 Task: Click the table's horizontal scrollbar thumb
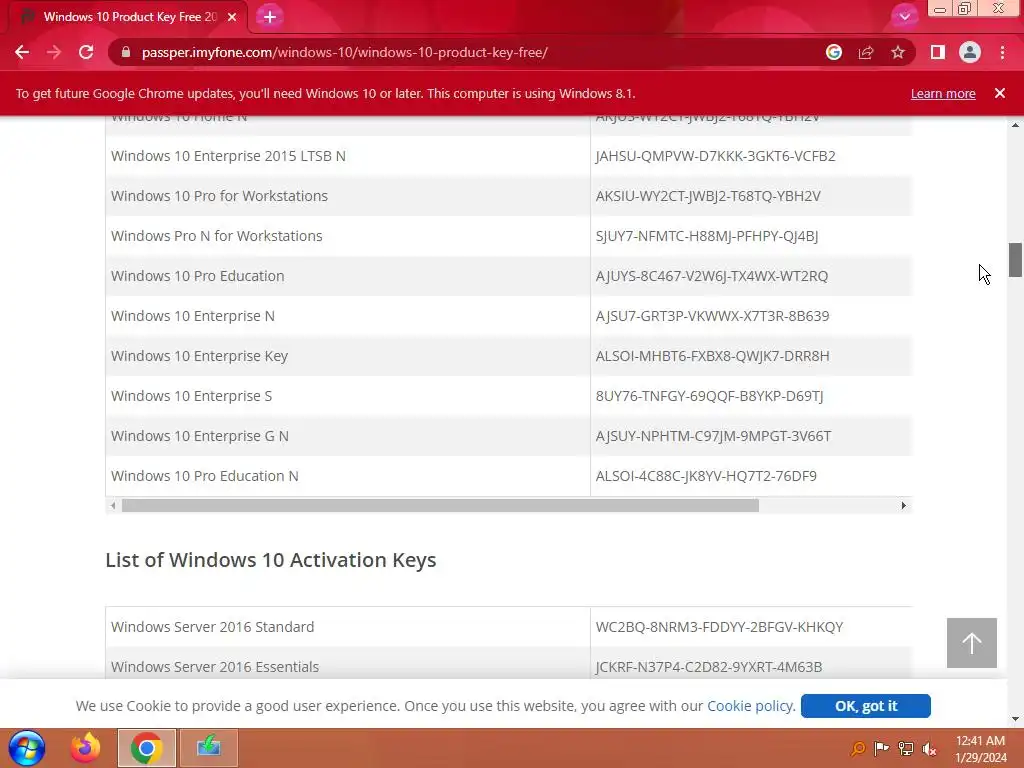click(440, 505)
